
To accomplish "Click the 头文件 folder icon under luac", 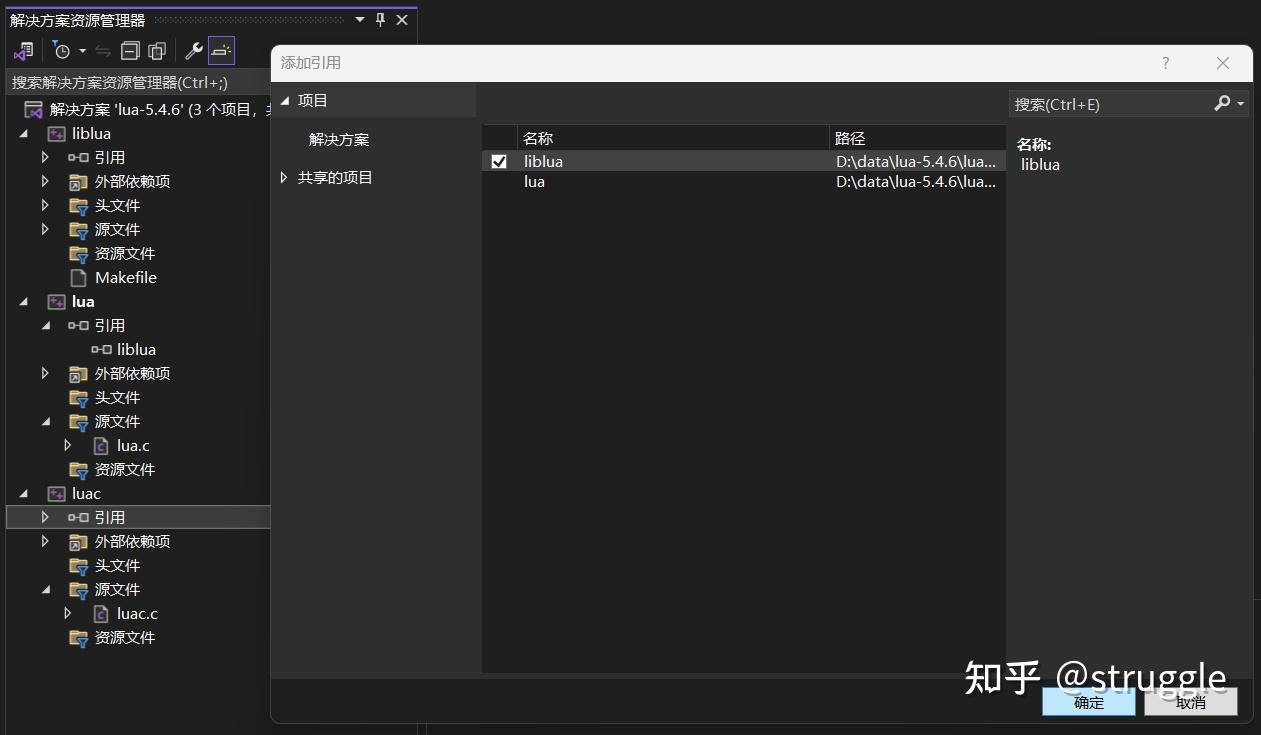I will point(79,566).
